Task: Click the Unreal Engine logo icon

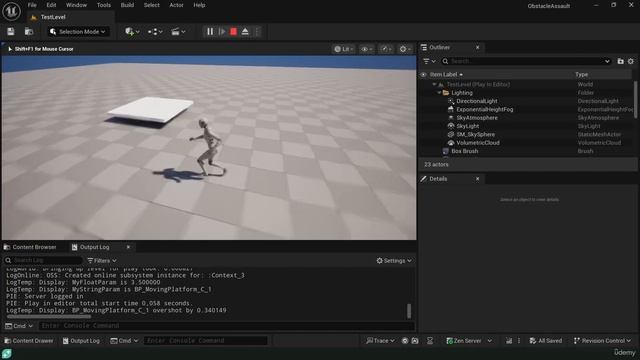Action: click(11, 11)
